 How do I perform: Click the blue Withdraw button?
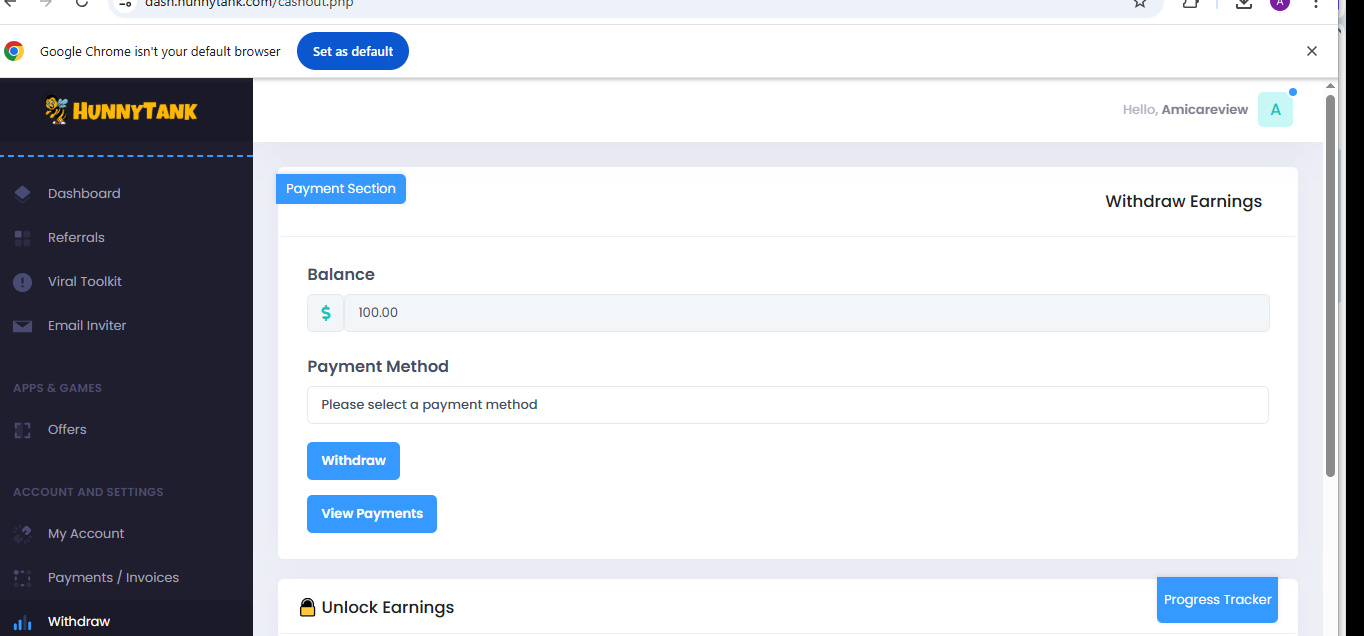[x=353, y=461]
